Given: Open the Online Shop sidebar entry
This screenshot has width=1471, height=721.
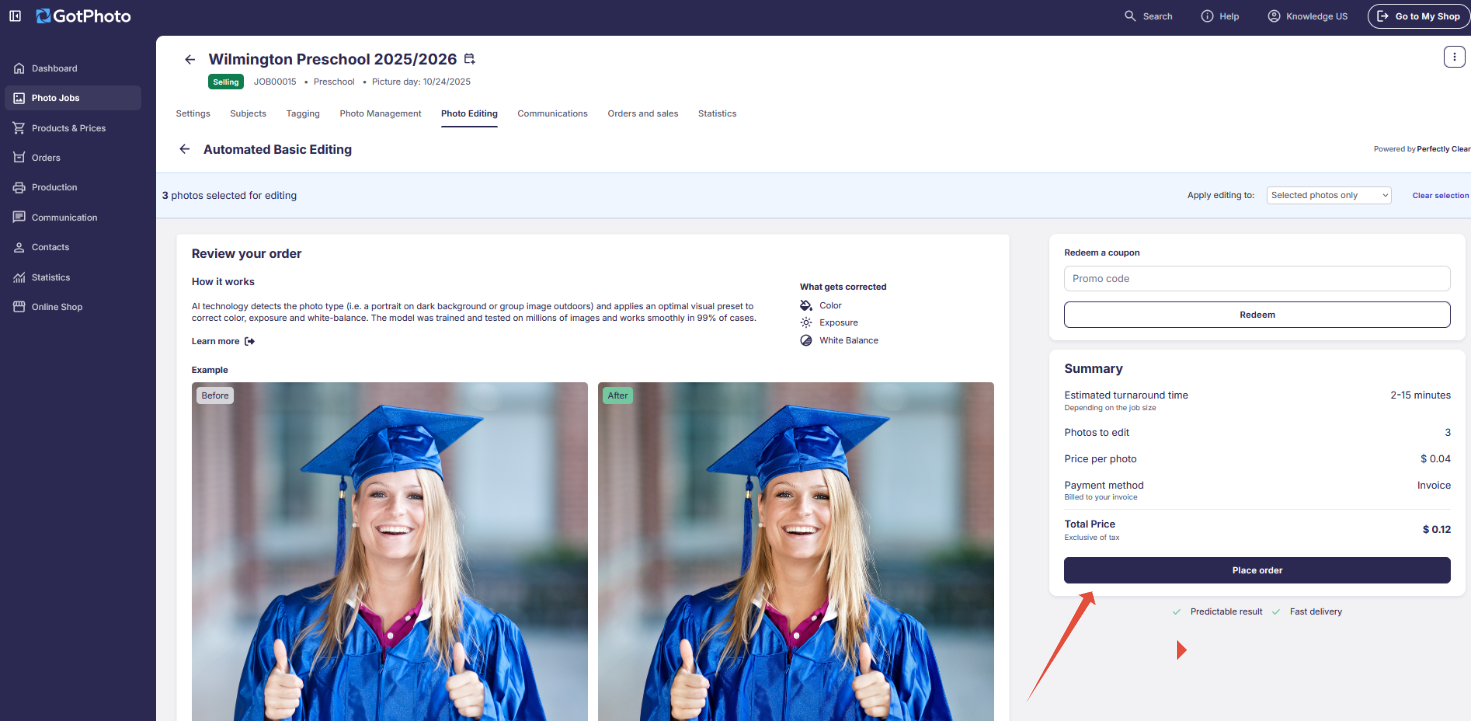Looking at the screenshot, I should pos(57,306).
